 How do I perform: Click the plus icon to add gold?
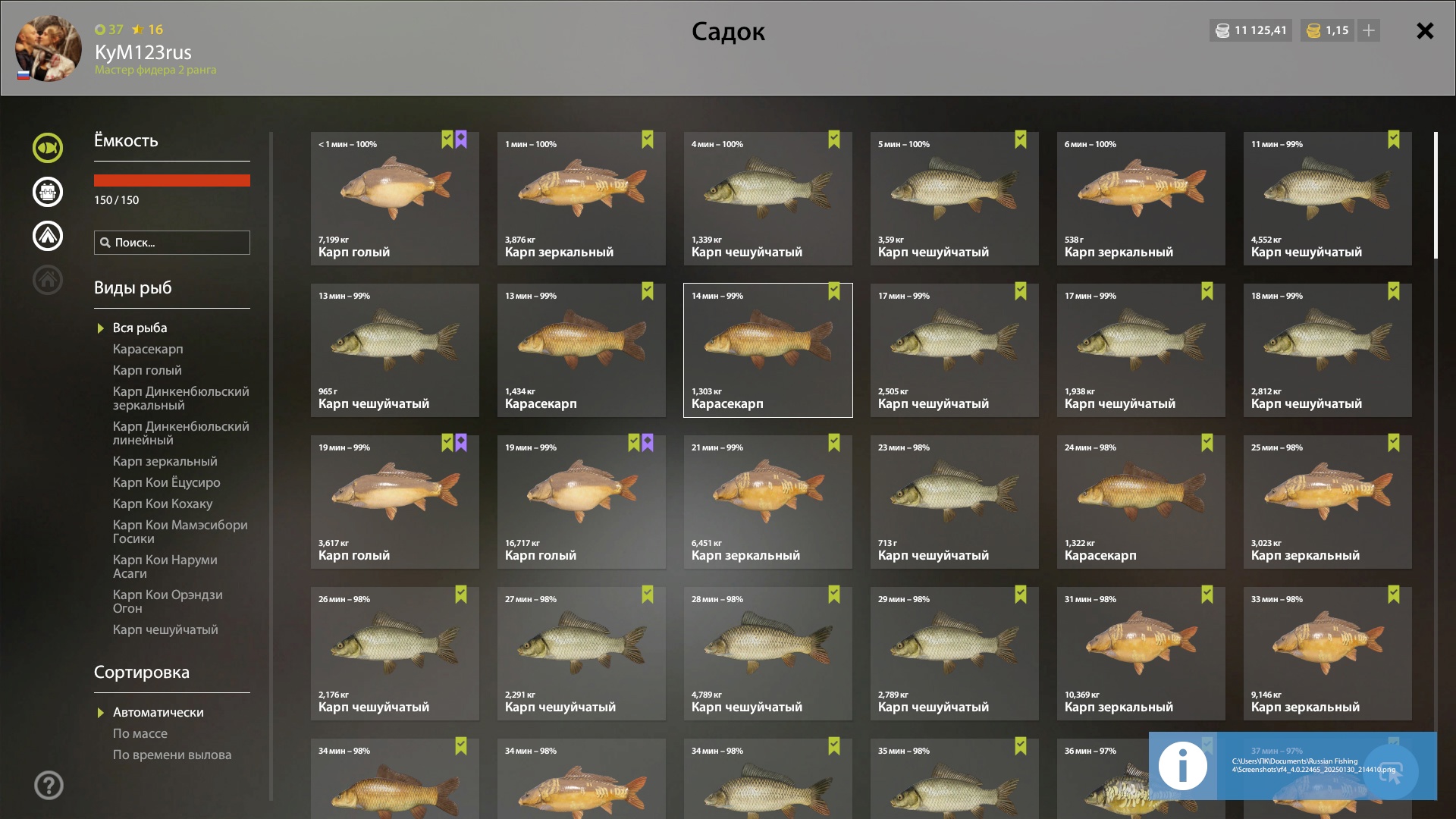point(1369,30)
